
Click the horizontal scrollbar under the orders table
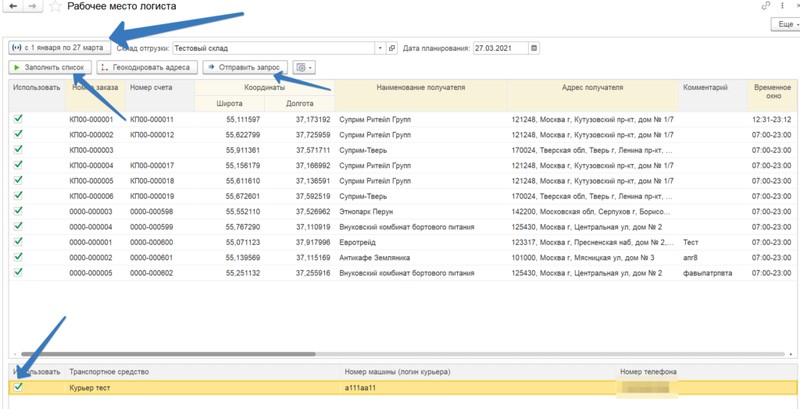click(168, 354)
